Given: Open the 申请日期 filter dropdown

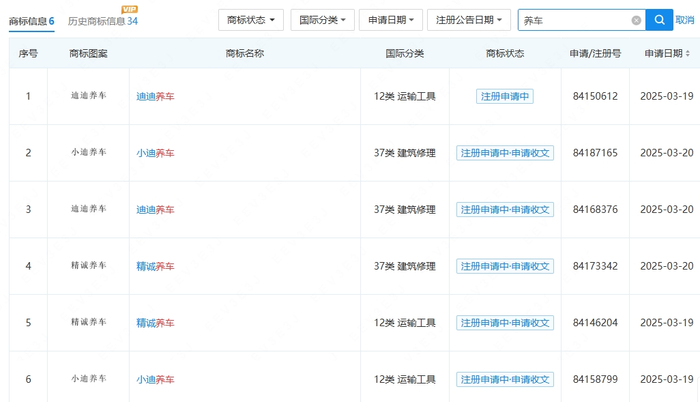Looking at the screenshot, I should tap(390, 20).
